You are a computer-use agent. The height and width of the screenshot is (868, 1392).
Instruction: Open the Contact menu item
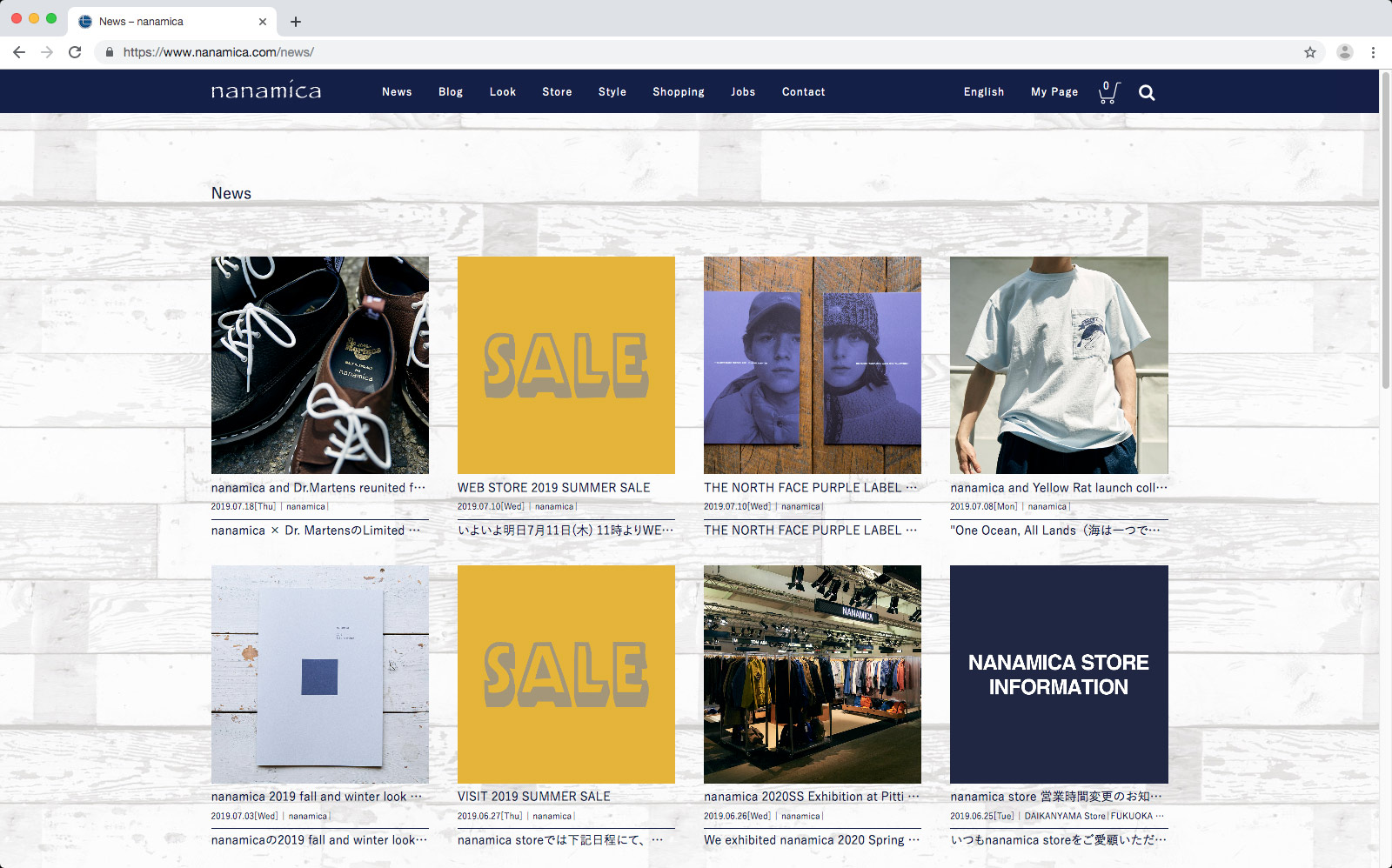(804, 92)
